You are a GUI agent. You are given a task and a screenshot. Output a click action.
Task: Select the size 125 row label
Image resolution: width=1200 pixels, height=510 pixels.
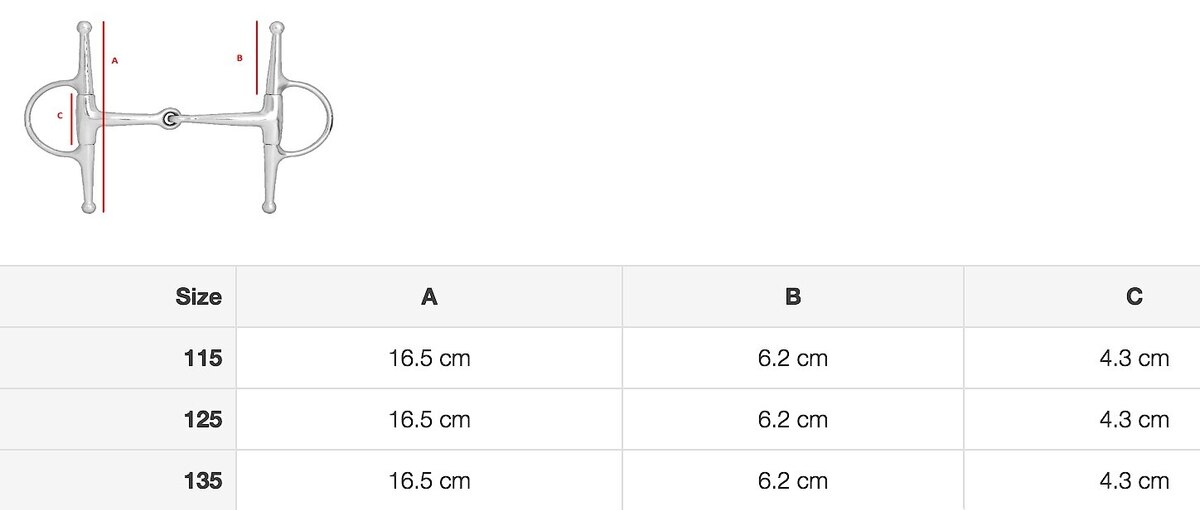click(203, 420)
